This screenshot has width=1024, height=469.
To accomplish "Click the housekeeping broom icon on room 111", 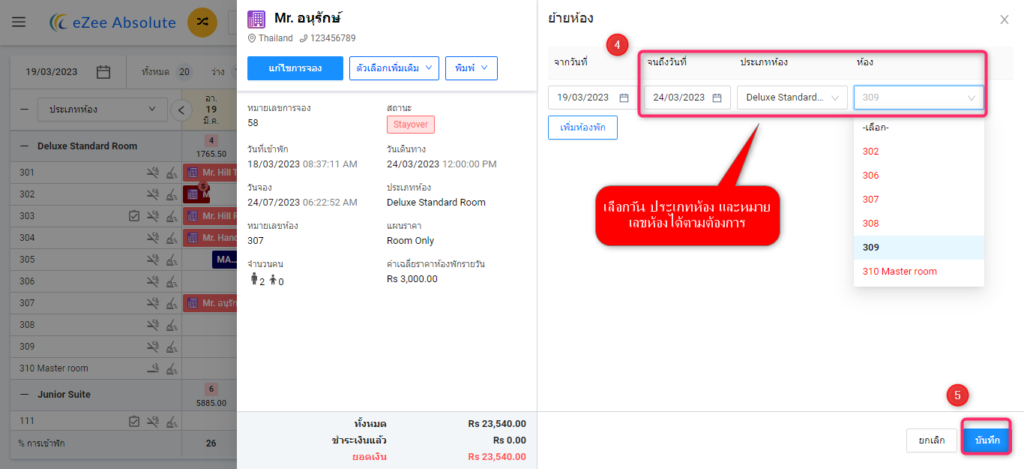I will (x=171, y=421).
